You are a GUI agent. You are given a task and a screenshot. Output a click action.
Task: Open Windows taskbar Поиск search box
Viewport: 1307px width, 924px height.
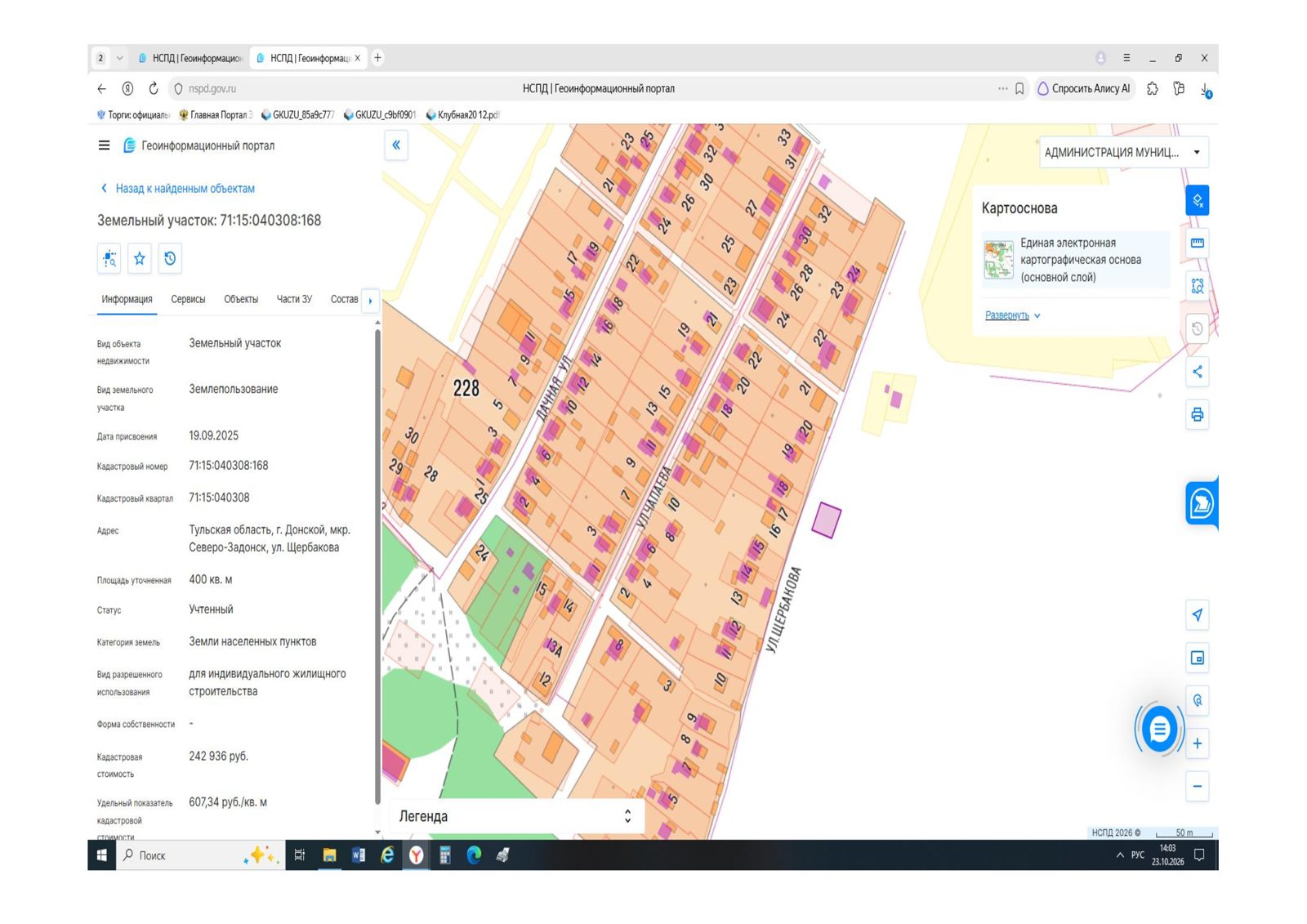click(200, 855)
